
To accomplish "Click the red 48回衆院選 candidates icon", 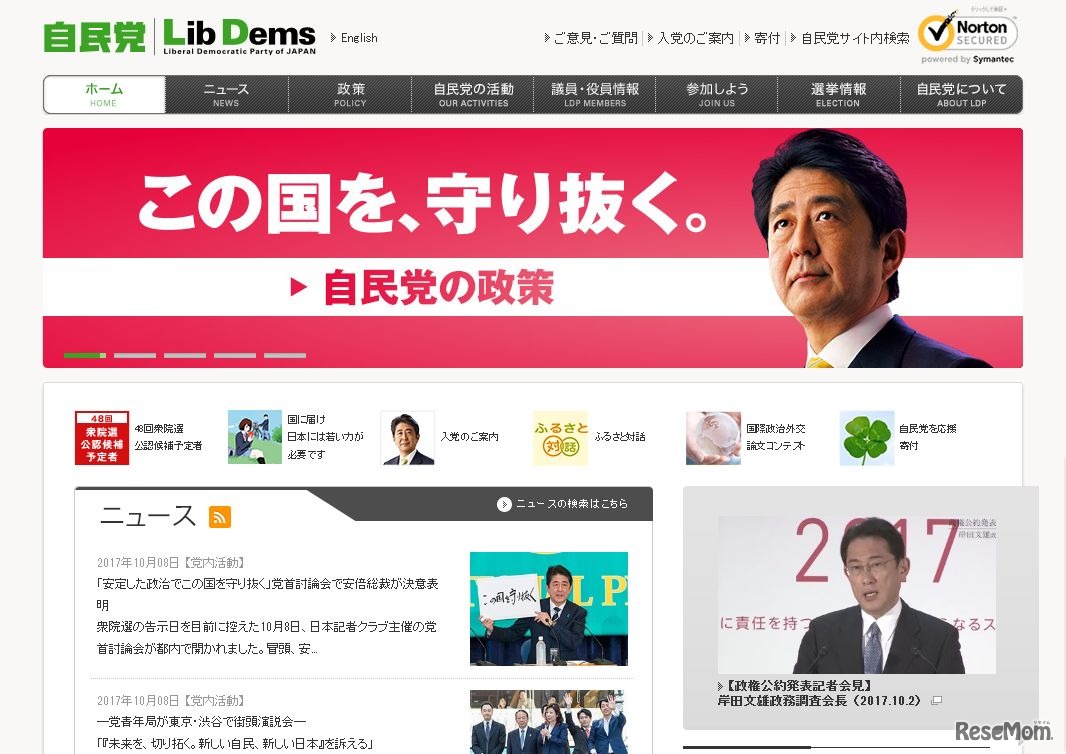I will [102, 438].
